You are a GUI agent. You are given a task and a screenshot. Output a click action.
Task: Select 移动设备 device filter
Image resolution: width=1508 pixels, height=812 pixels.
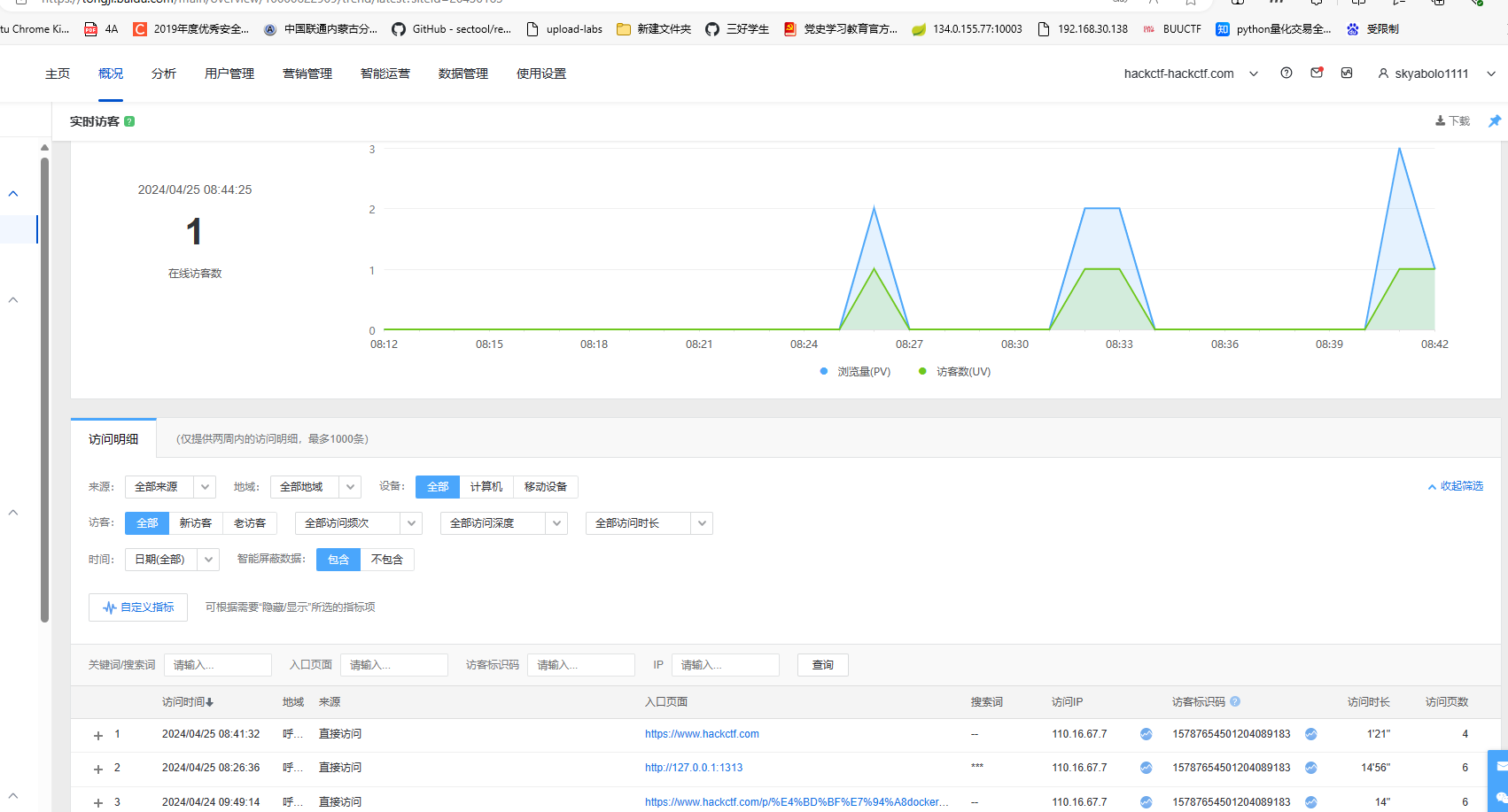pos(546,487)
